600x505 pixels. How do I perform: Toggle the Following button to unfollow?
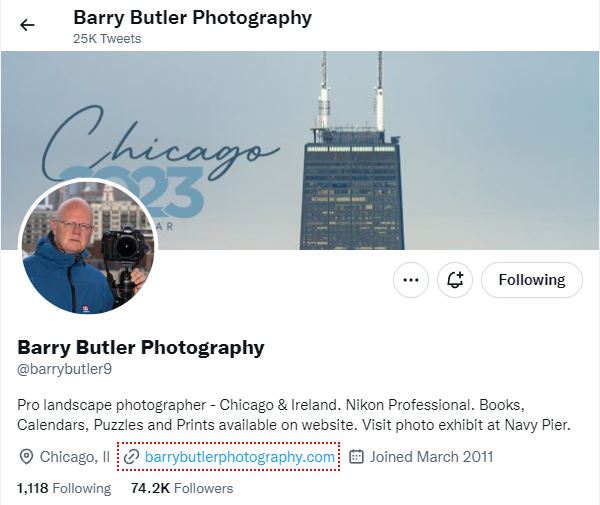tap(532, 280)
